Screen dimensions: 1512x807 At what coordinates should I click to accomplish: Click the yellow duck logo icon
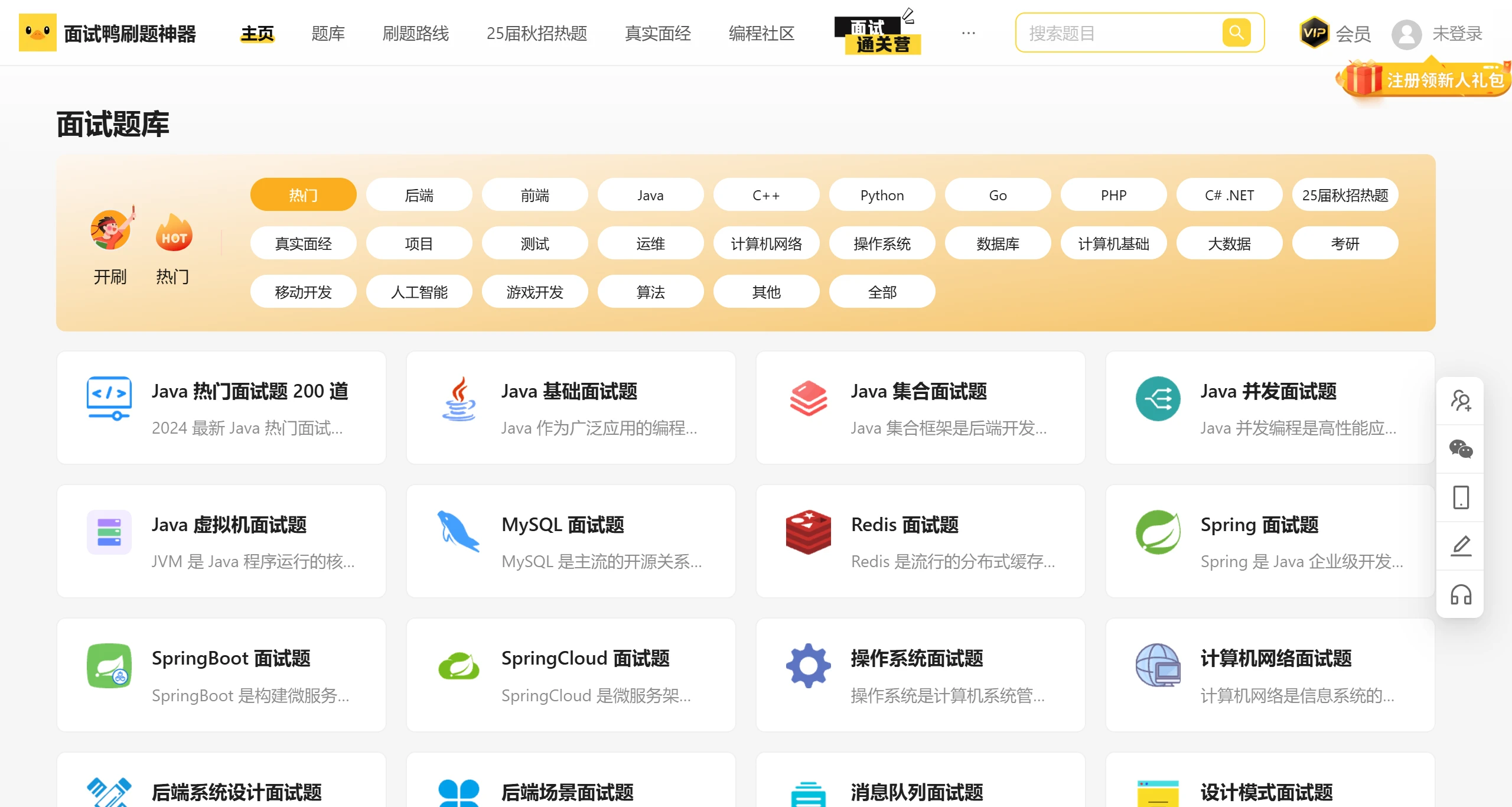[37, 32]
